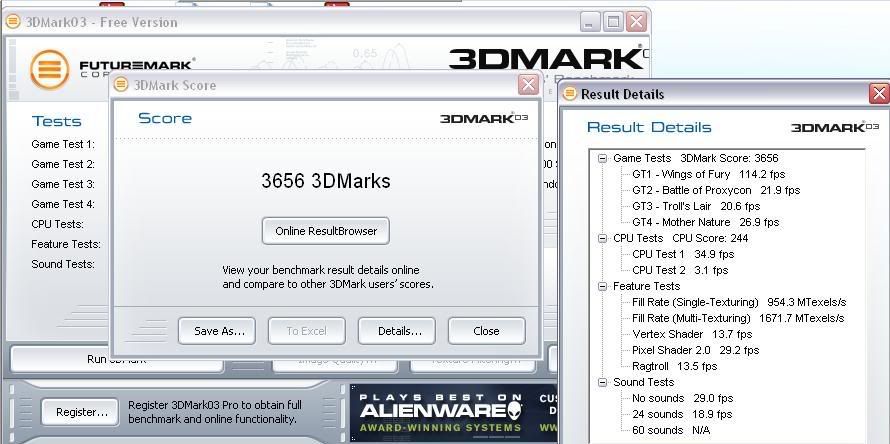Viewport: 890px width, 444px height.
Task: Collapse the Feature Tests tree node
Action: (602, 286)
